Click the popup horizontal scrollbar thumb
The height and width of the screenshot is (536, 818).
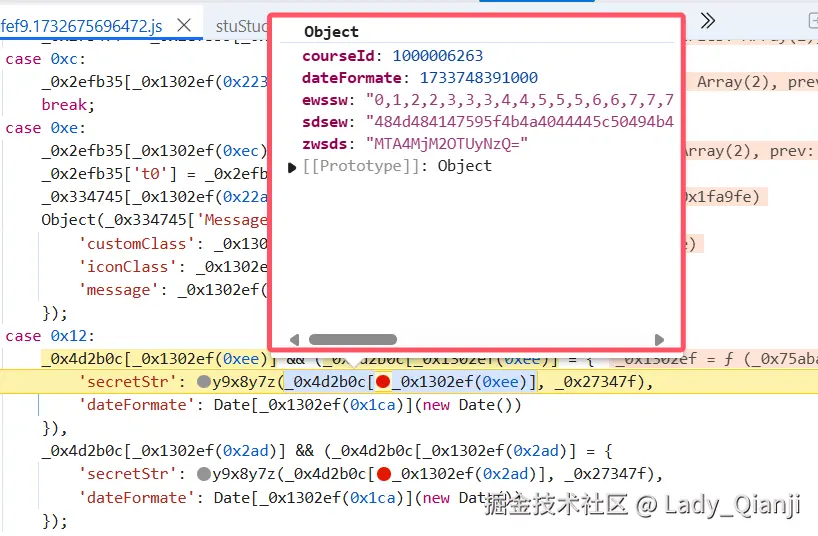tap(353, 340)
